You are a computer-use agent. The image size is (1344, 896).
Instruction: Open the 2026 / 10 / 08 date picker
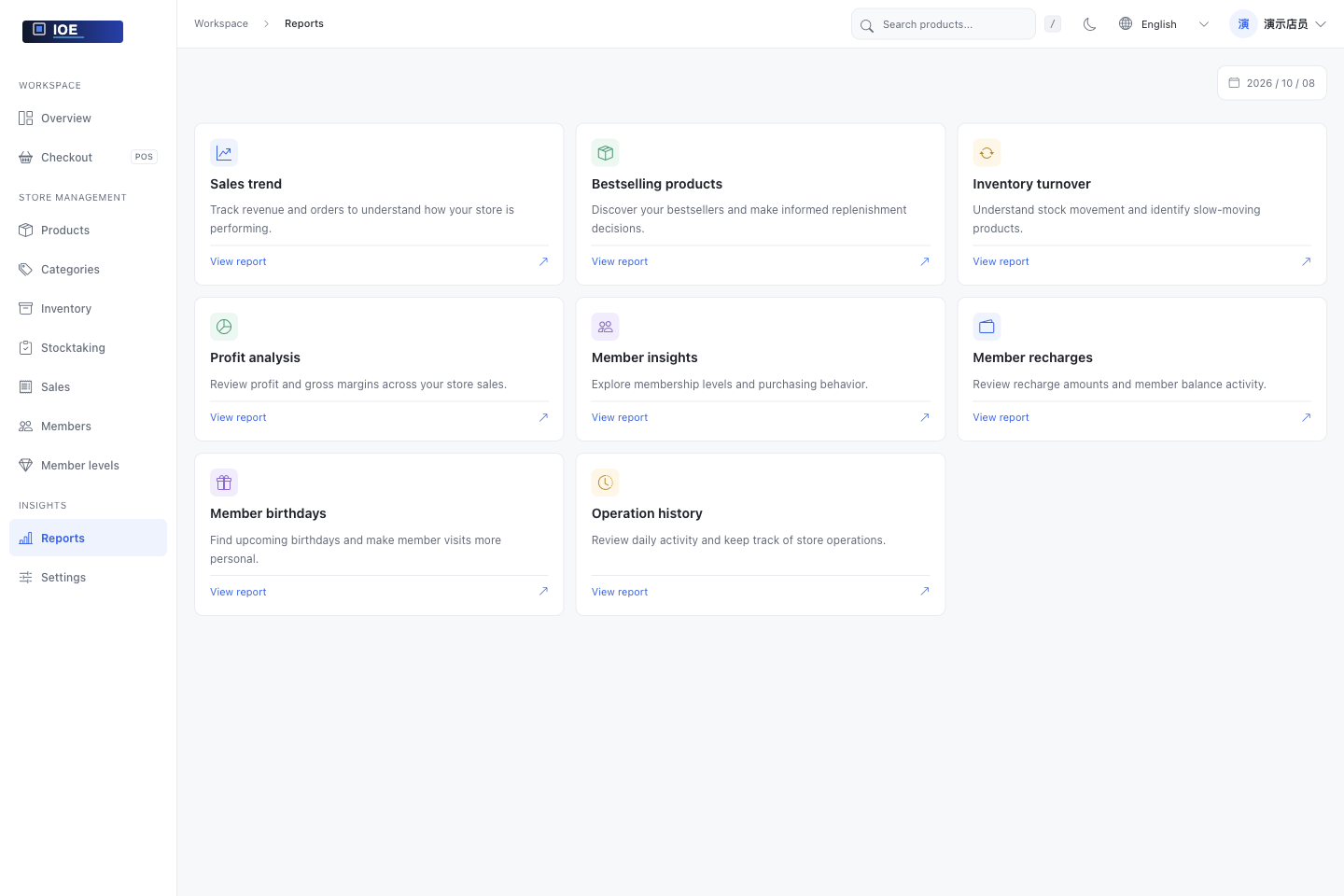click(1271, 83)
